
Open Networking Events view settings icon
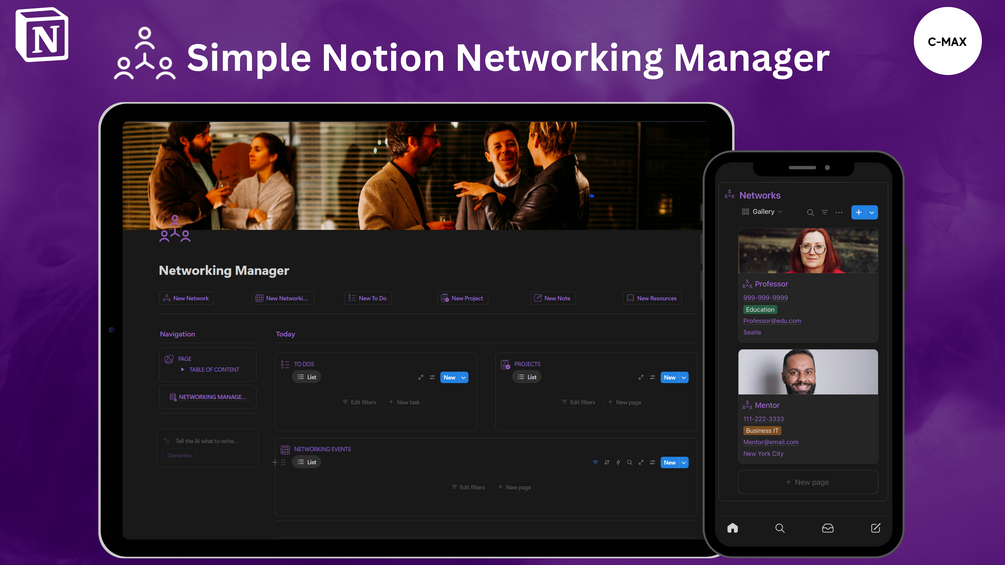click(652, 463)
